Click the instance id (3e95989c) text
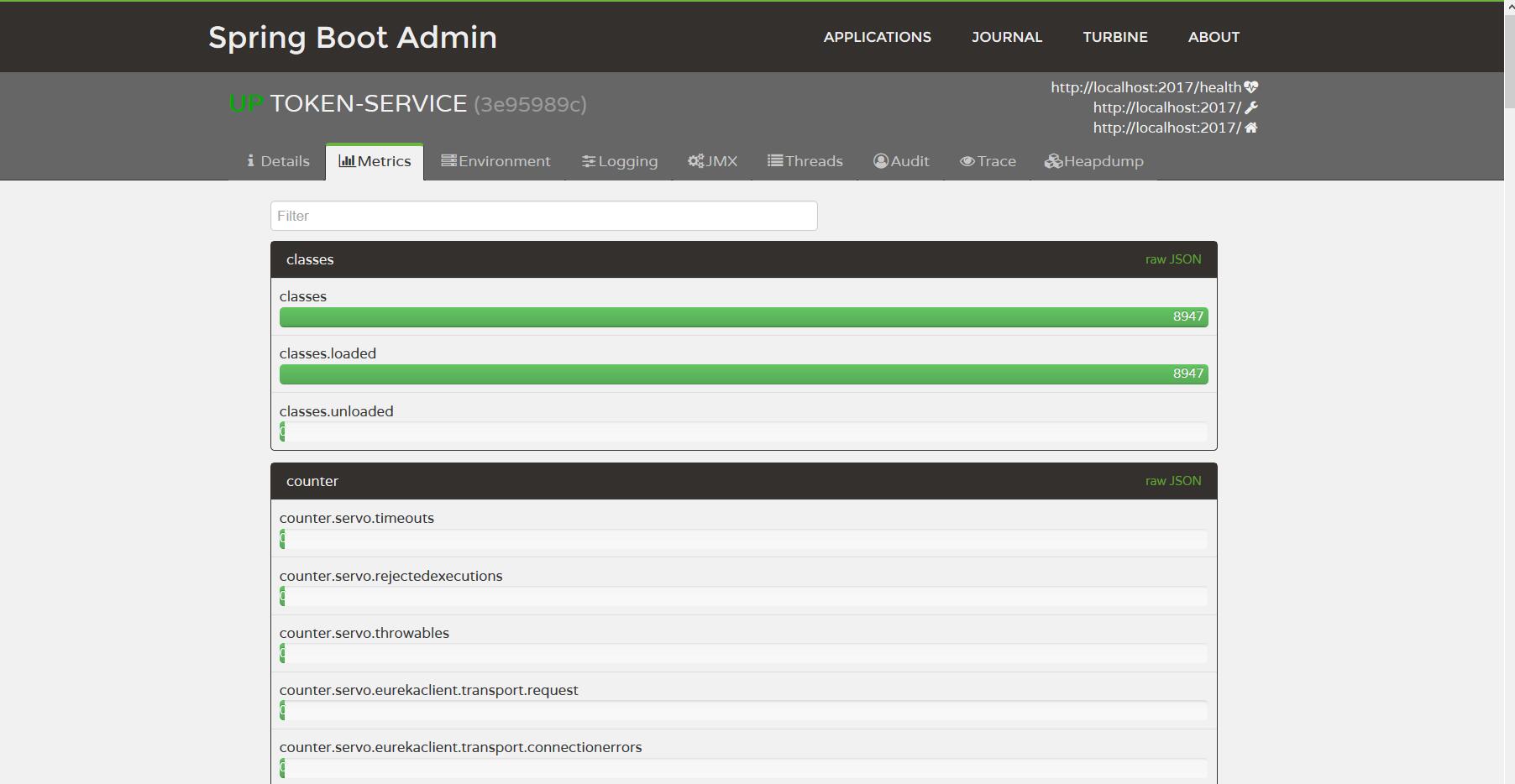 click(530, 104)
